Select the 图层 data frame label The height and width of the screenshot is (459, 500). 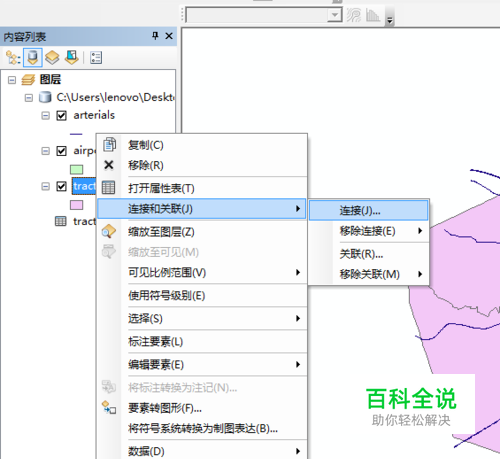coord(50,79)
